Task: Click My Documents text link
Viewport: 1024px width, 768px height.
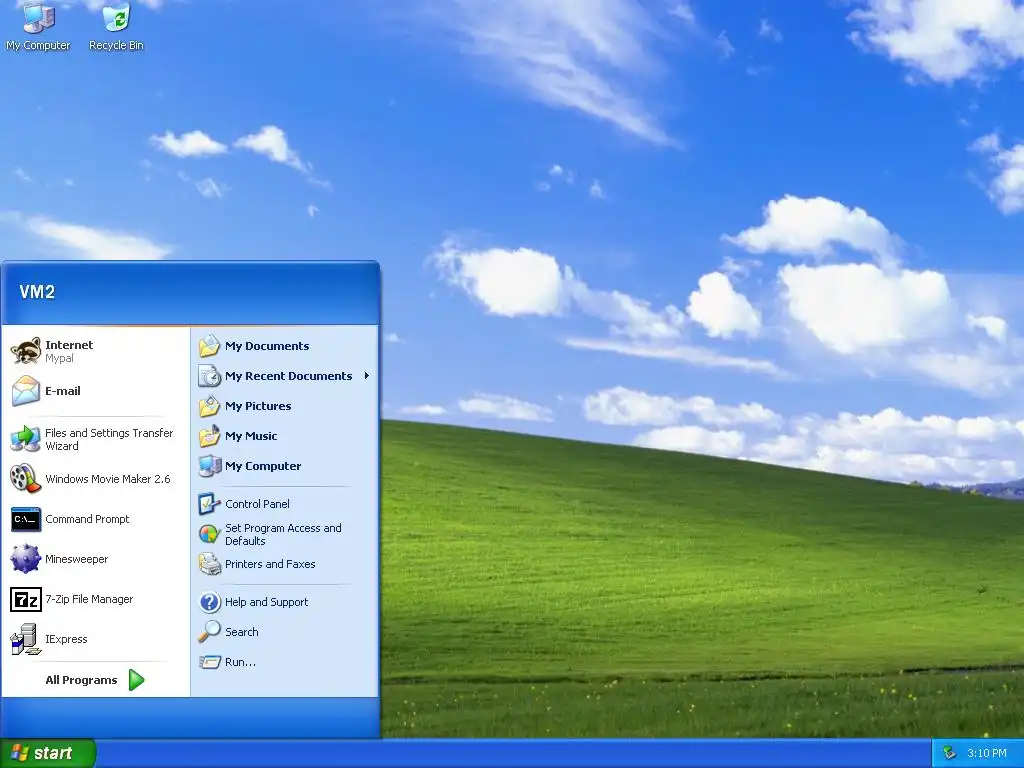Action: (x=267, y=346)
